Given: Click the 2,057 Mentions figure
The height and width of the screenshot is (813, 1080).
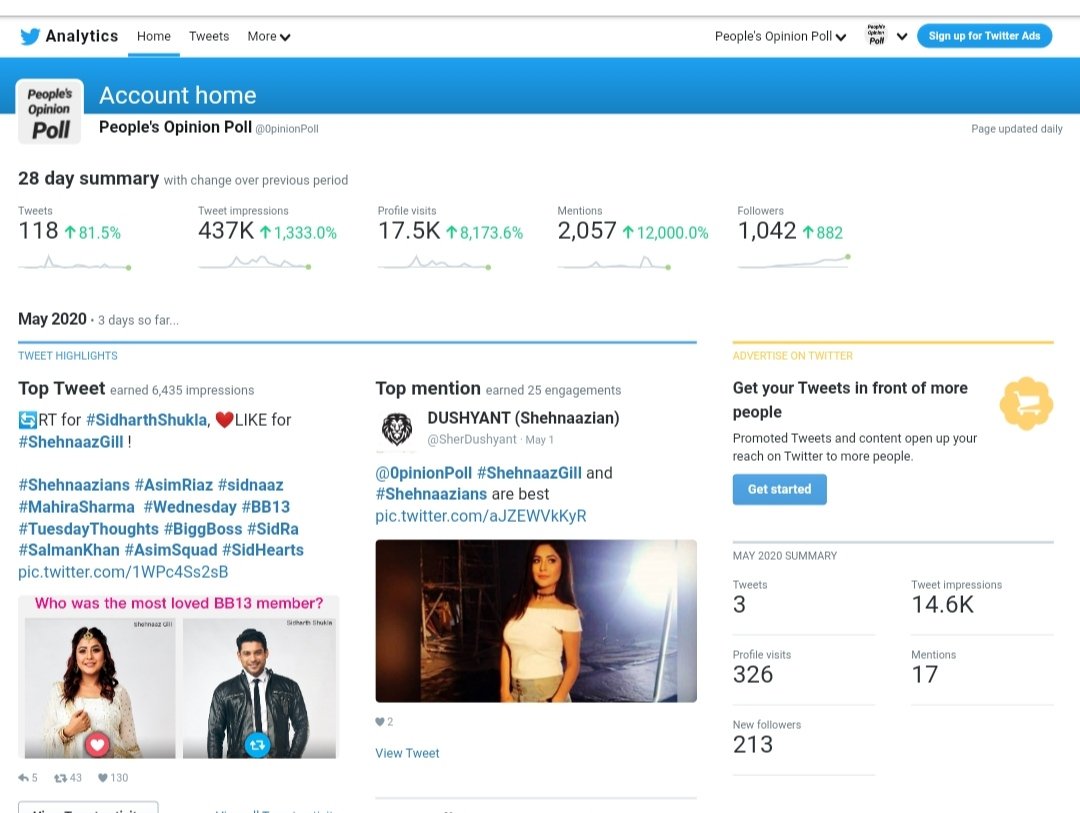Looking at the screenshot, I should (x=587, y=231).
